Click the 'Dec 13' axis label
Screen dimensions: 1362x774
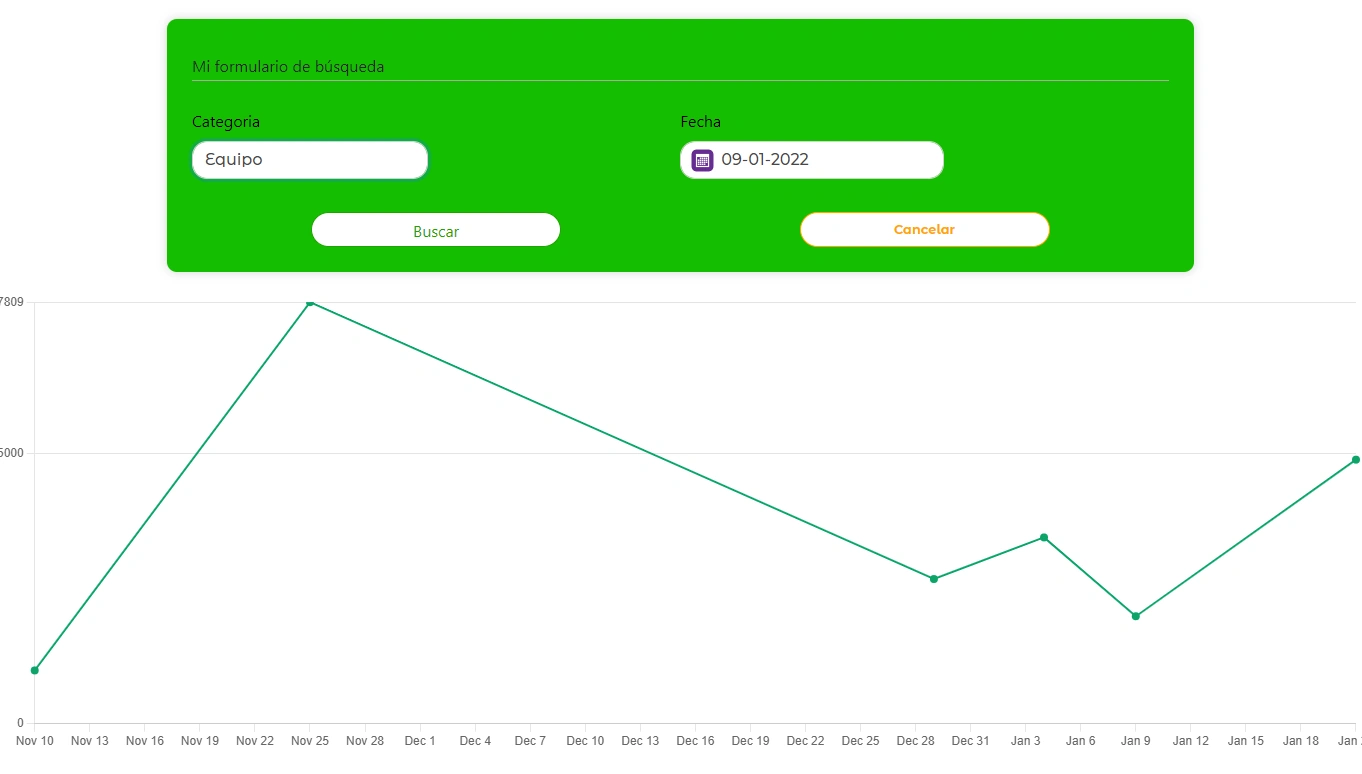click(x=640, y=741)
